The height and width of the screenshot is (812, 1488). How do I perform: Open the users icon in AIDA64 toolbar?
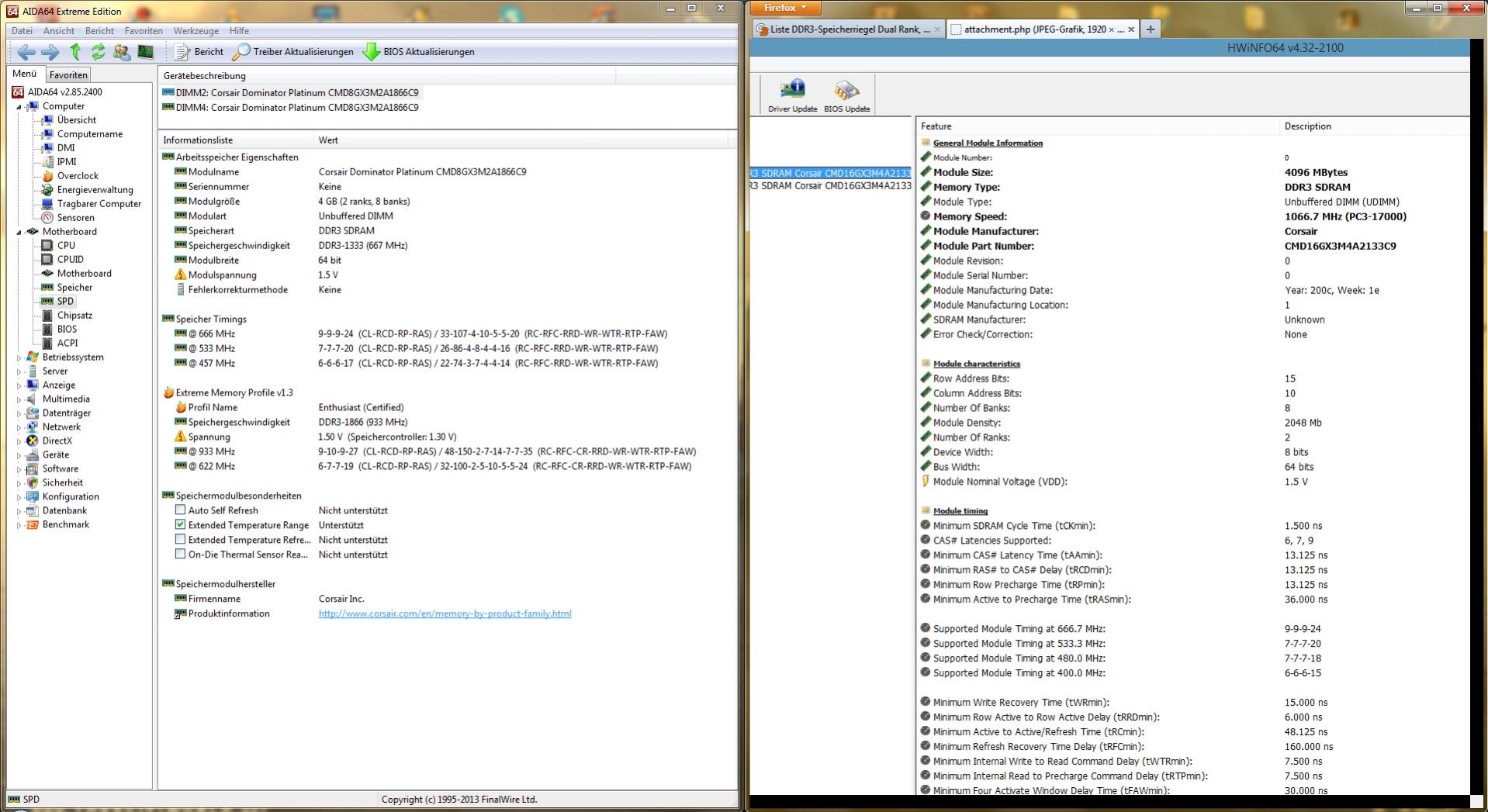[x=122, y=52]
